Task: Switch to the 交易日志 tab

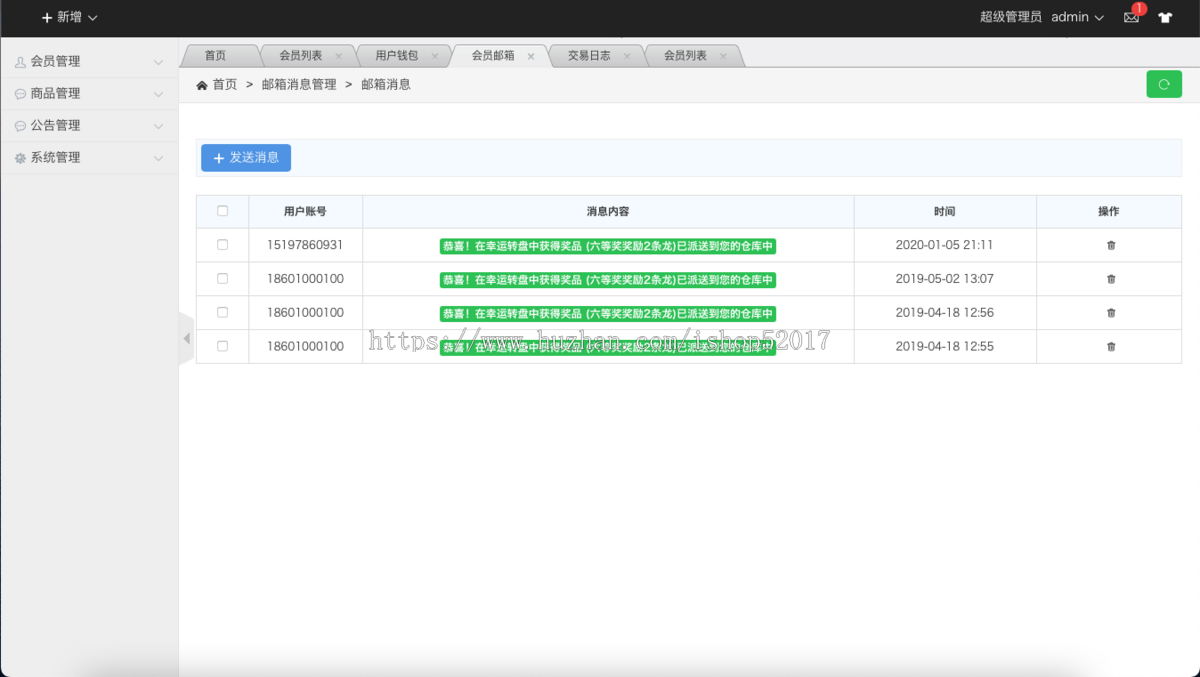Action: pos(589,56)
